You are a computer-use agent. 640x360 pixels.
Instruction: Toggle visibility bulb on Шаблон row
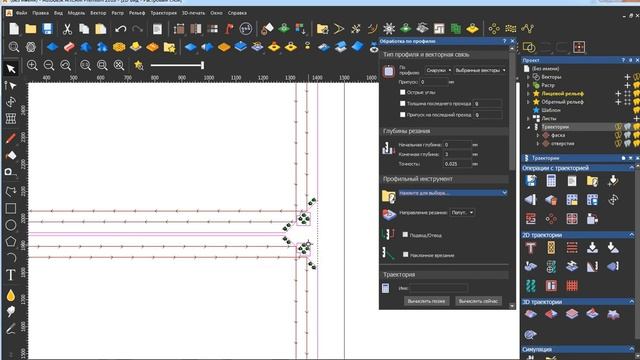coord(636,110)
